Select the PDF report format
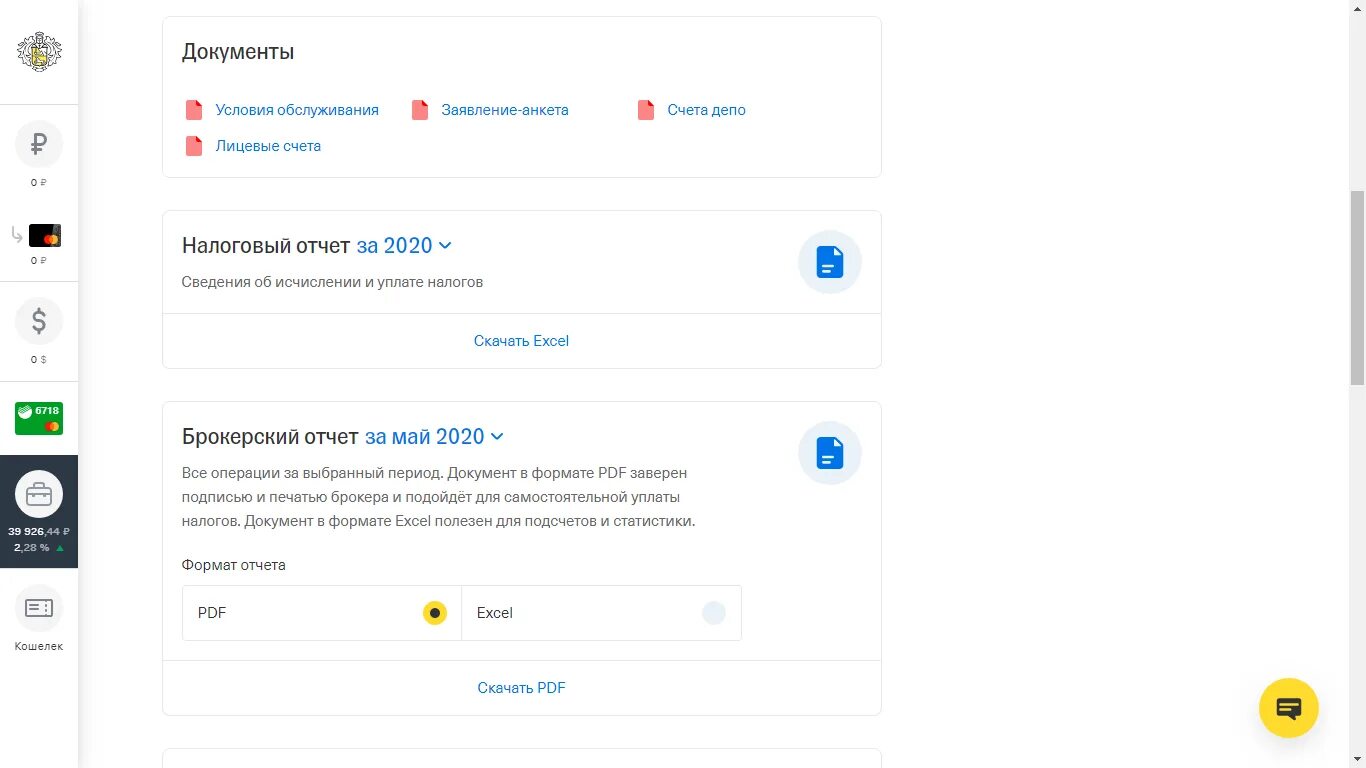The width and height of the screenshot is (1366, 768). click(322, 613)
